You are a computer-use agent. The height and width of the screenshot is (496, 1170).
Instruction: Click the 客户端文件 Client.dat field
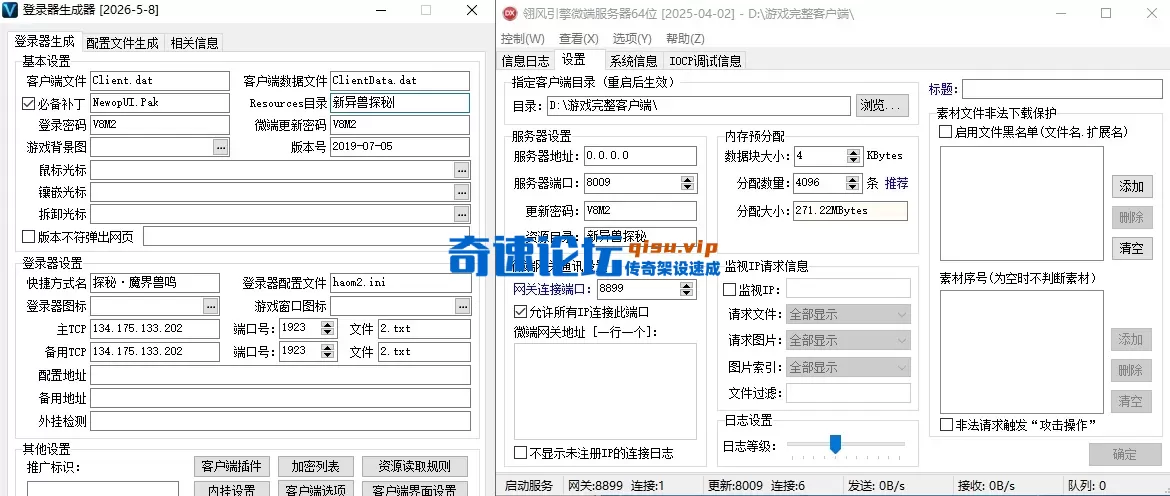point(160,81)
